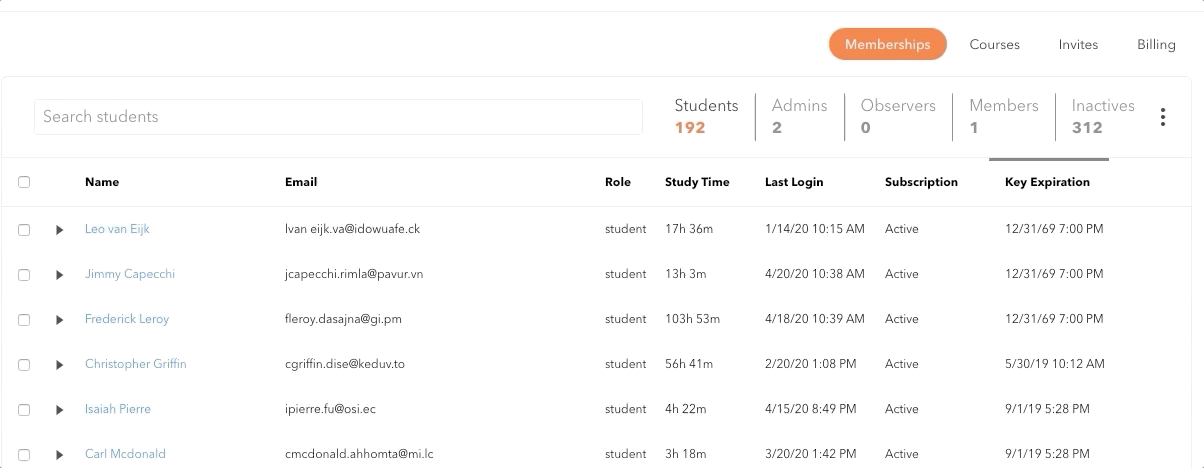
Task: Sort by the Key Expiration column header
Action: coord(1047,182)
